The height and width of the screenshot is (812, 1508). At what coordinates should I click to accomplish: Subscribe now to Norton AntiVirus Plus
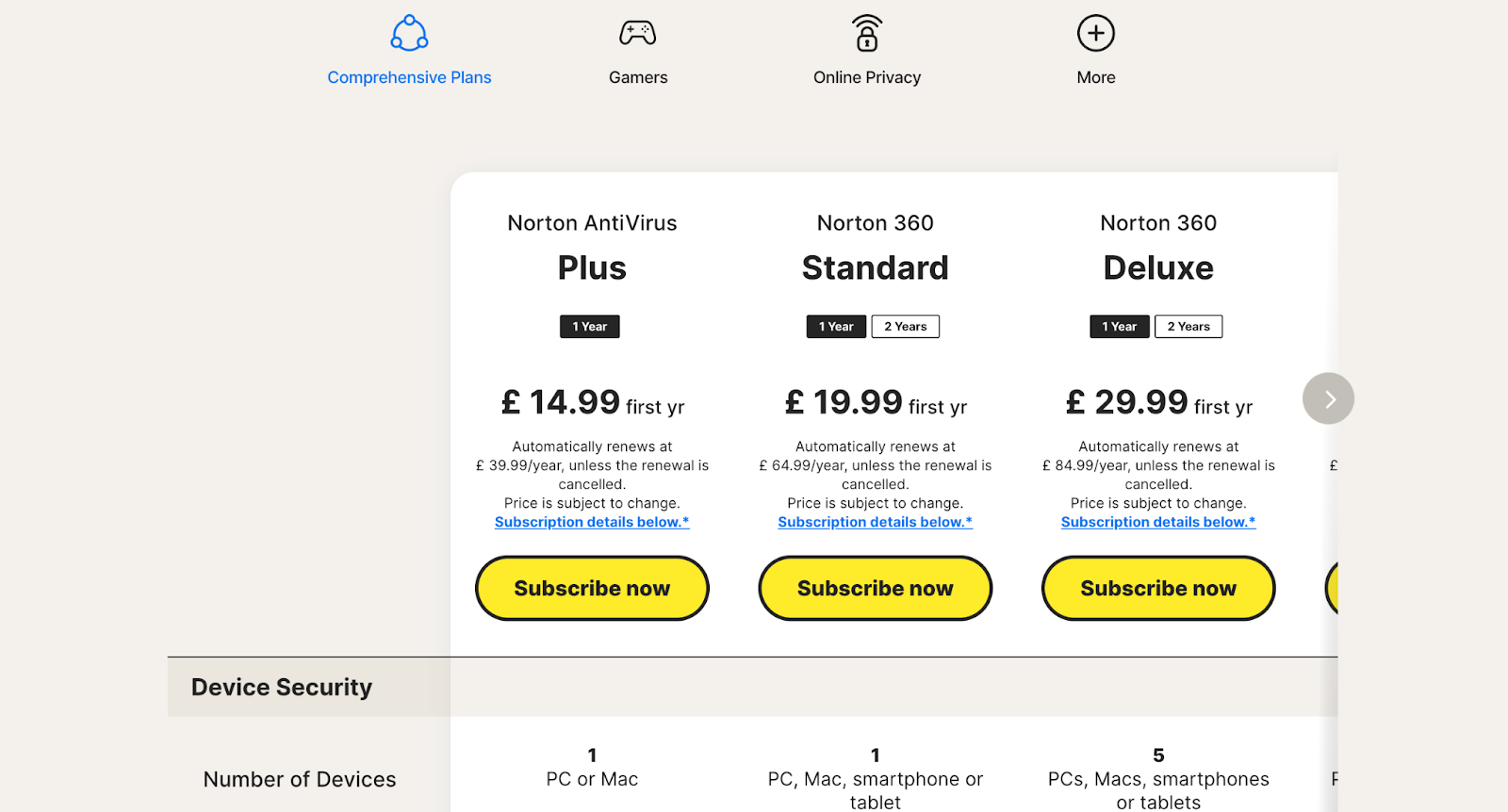(592, 588)
